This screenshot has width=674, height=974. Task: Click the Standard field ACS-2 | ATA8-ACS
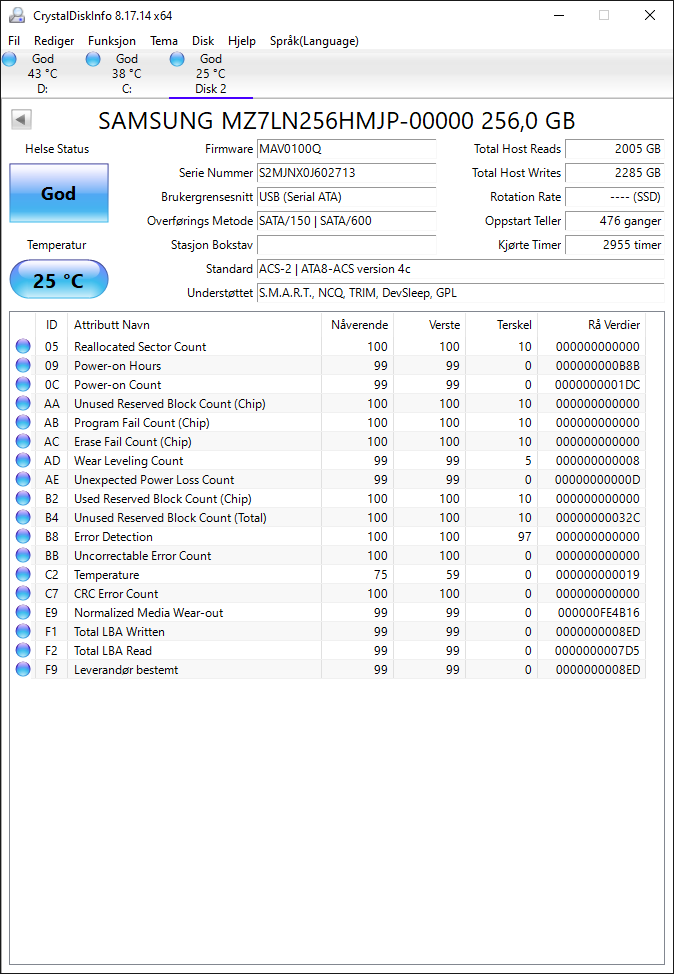click(460, 269)
